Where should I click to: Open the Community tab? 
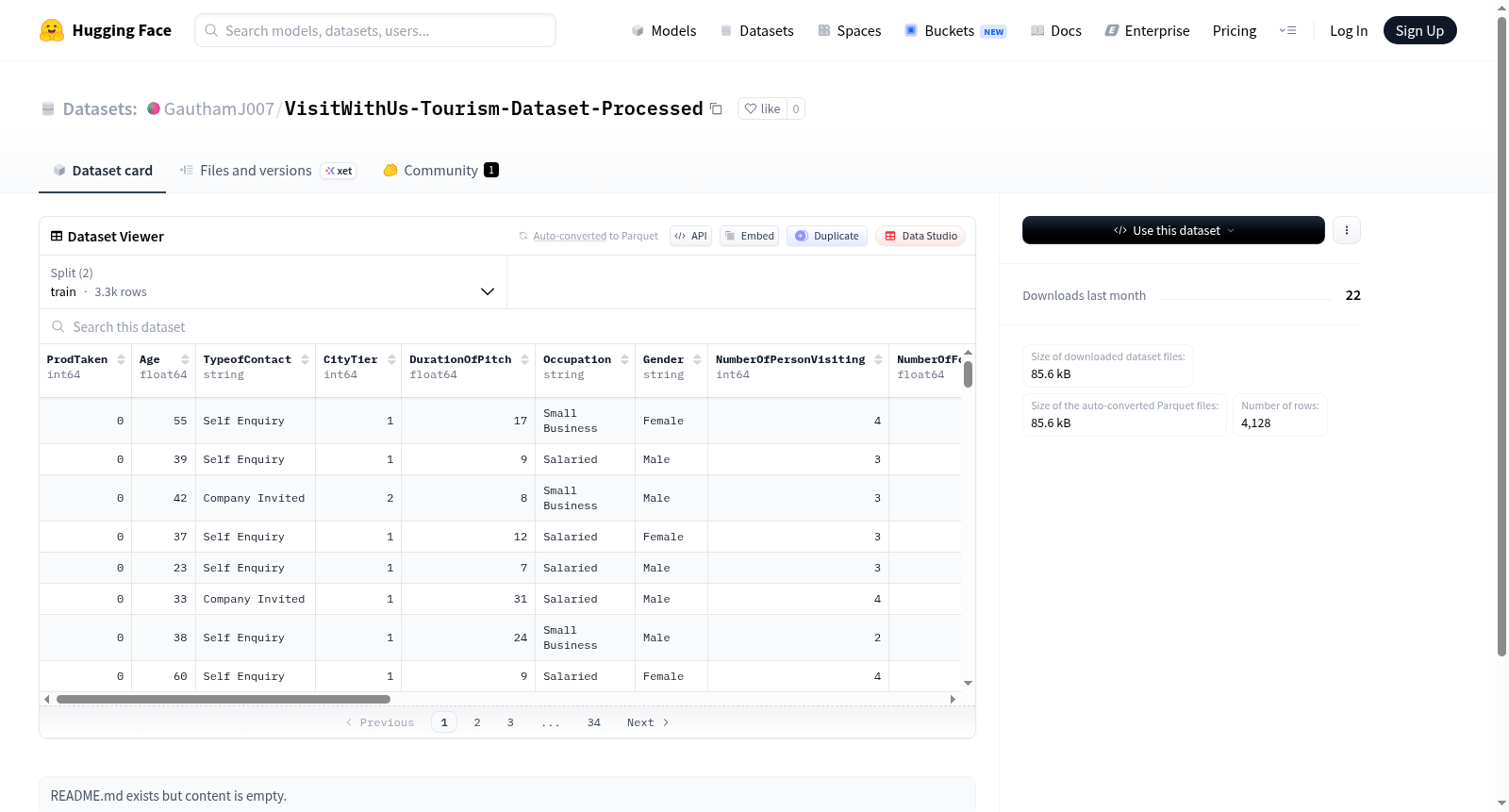[440, 171]
